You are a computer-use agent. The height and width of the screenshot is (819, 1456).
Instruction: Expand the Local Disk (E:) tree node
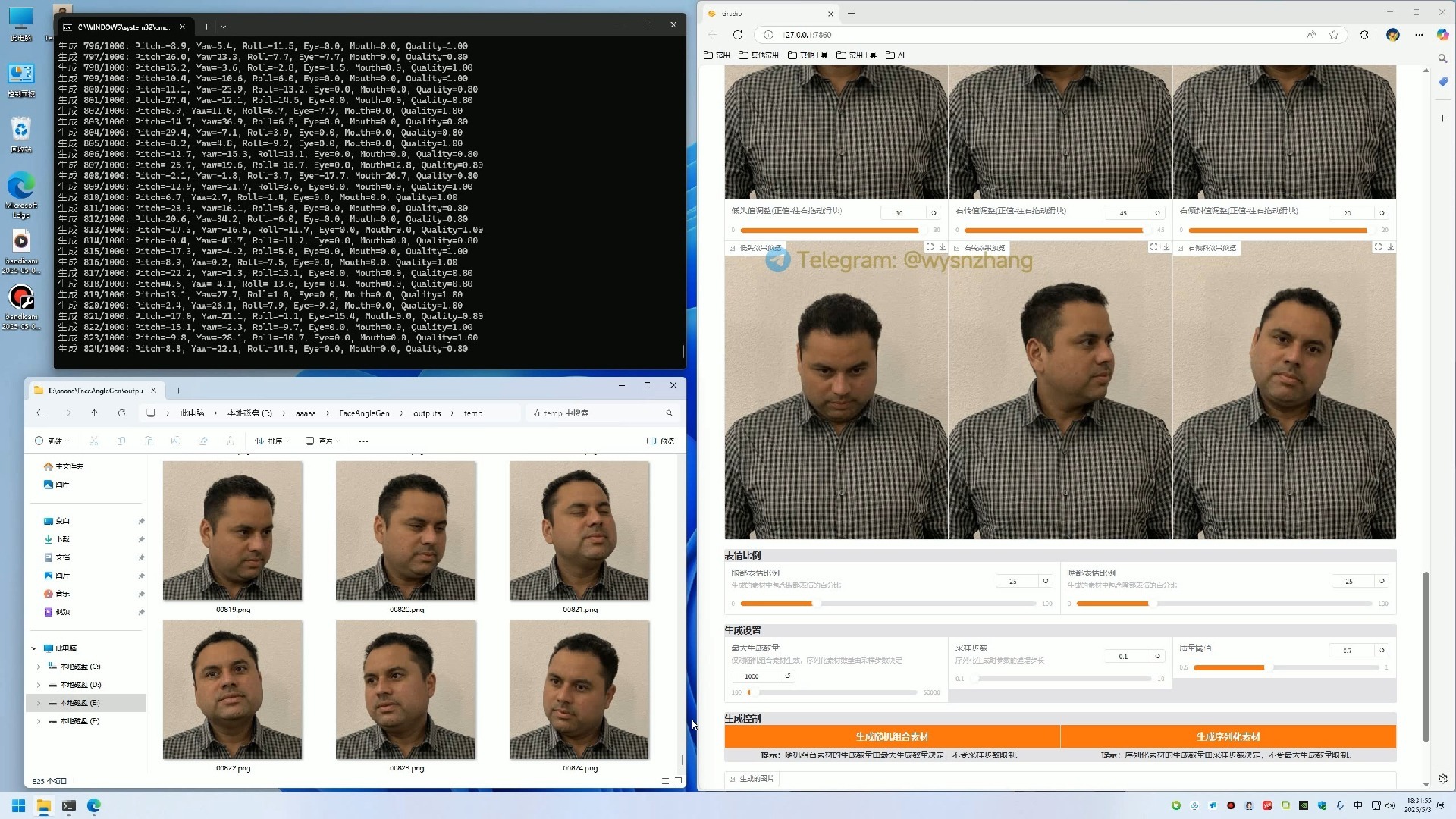[39, 703]
